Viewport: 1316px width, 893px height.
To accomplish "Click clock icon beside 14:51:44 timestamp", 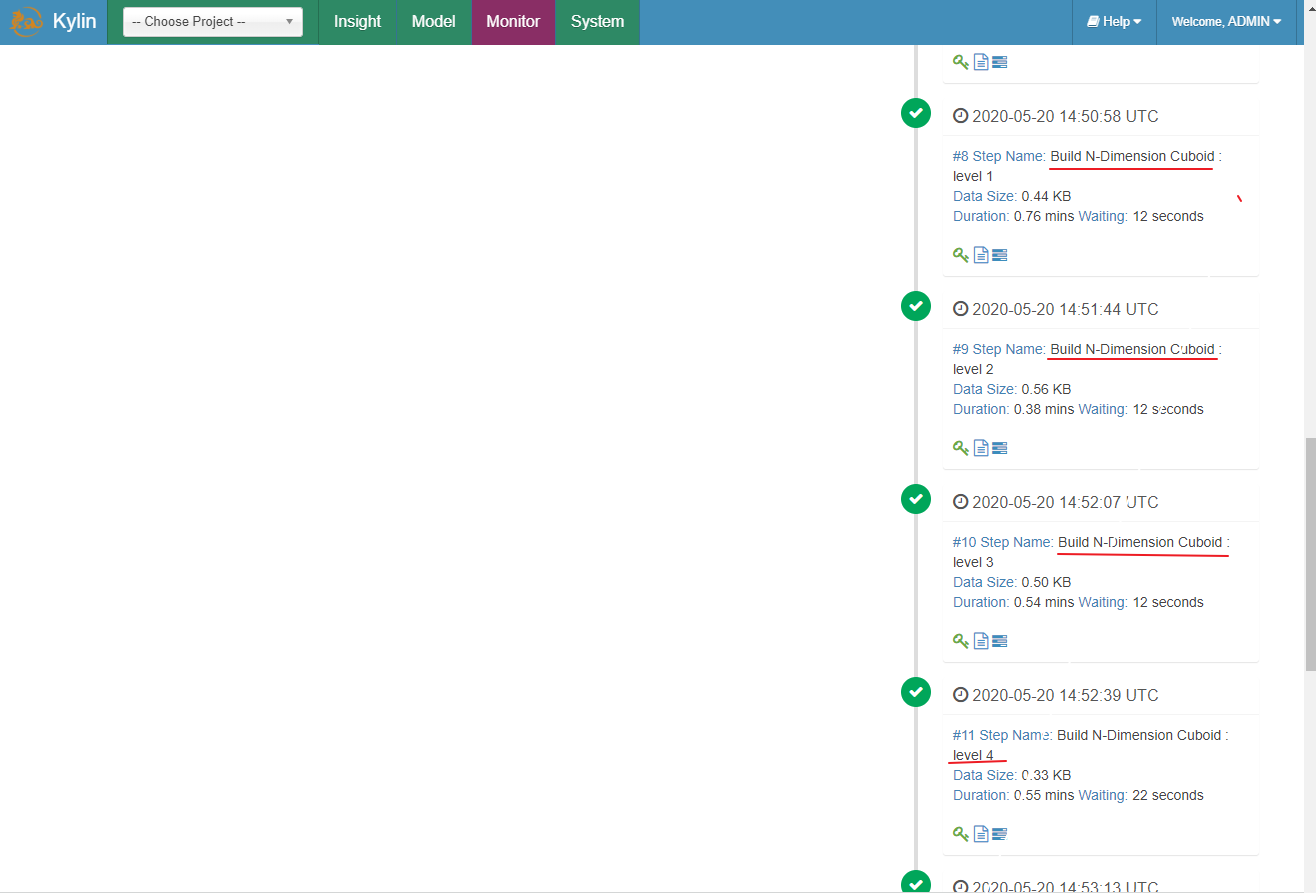I will (960, 309).
